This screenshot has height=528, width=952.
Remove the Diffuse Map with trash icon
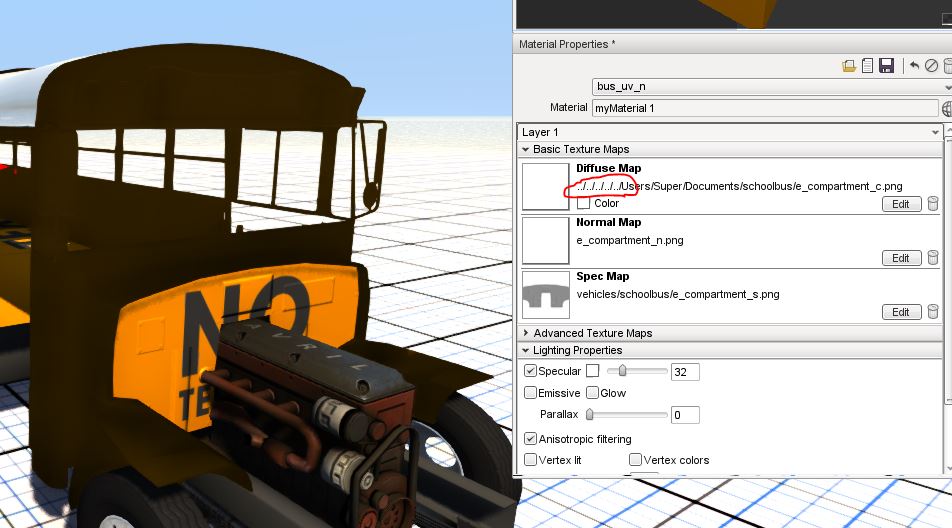tap(933, 204)
